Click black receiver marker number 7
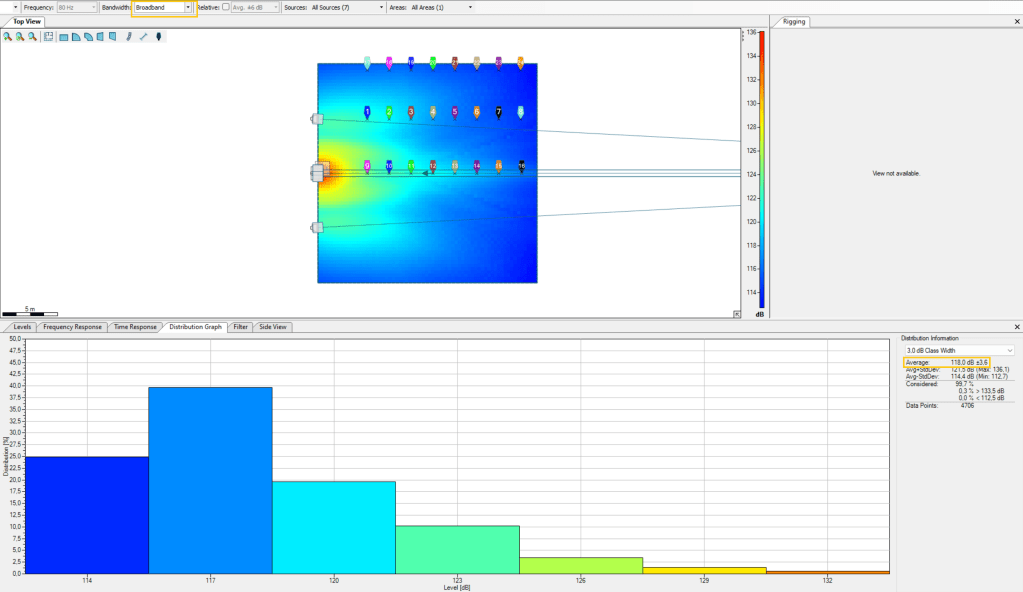1023x592 pixels. [499, 113]
